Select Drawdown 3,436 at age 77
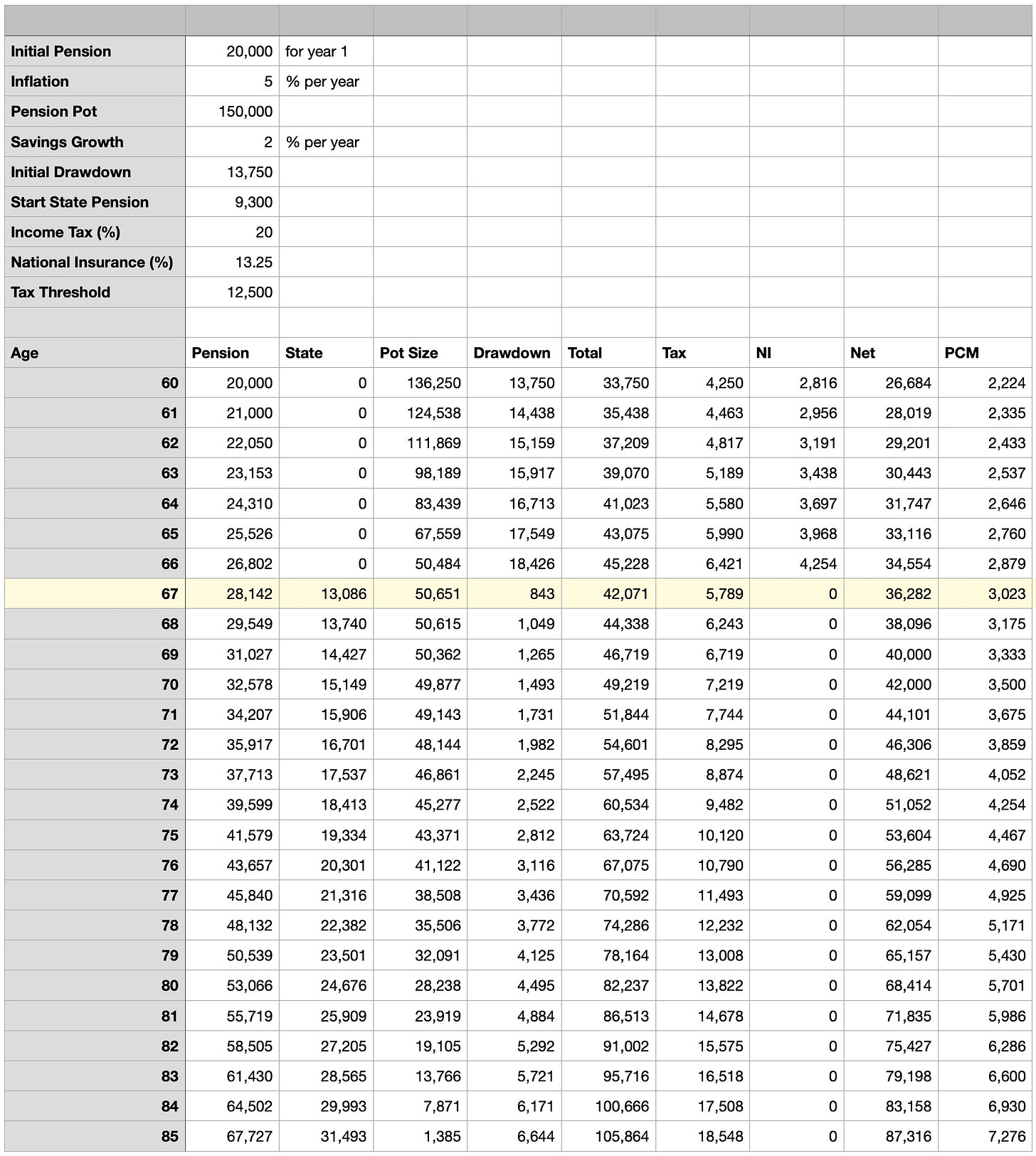This screenshot has height=1156, width=1036. pyautogui.click(x=514, y=895)
